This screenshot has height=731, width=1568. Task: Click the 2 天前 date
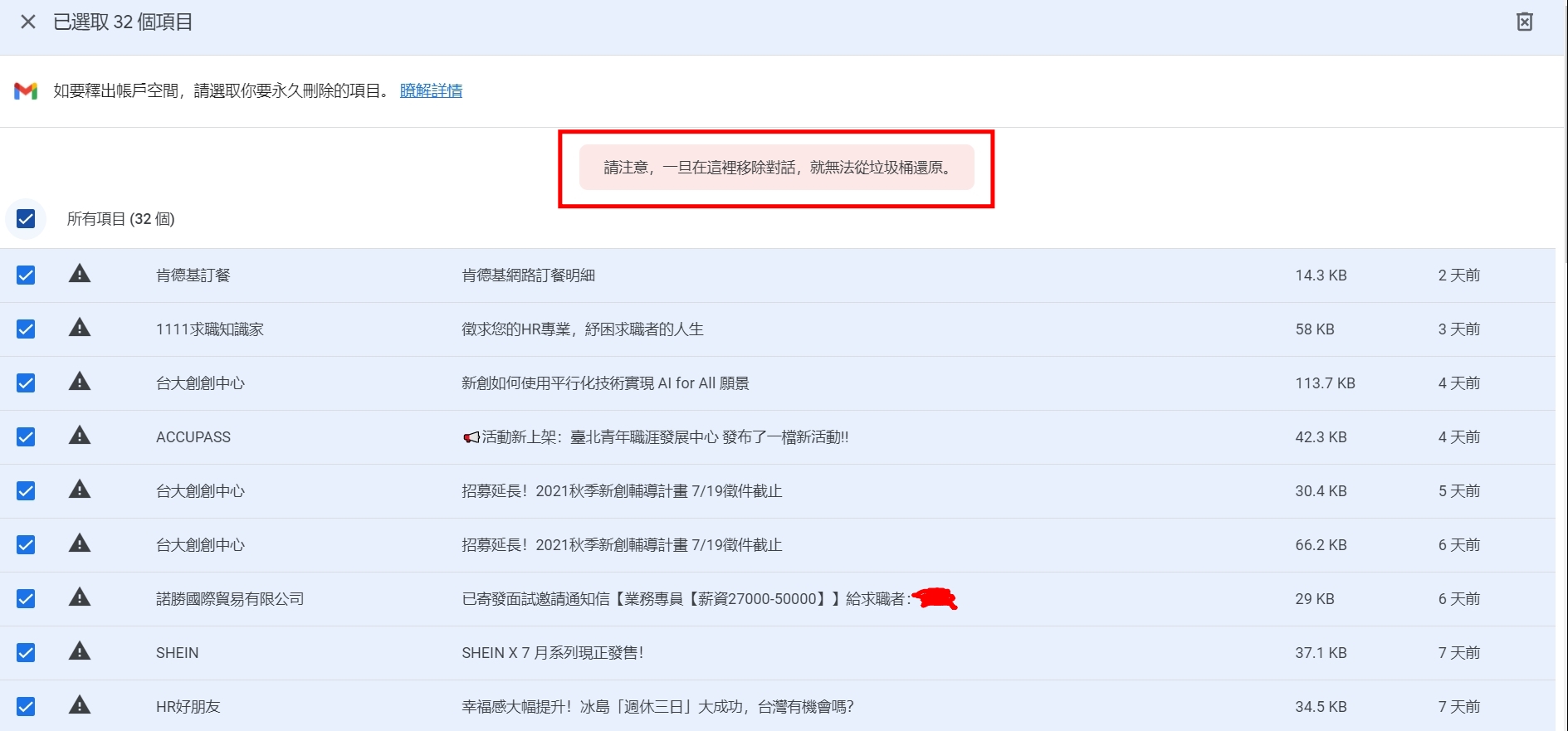(1459, 275)
